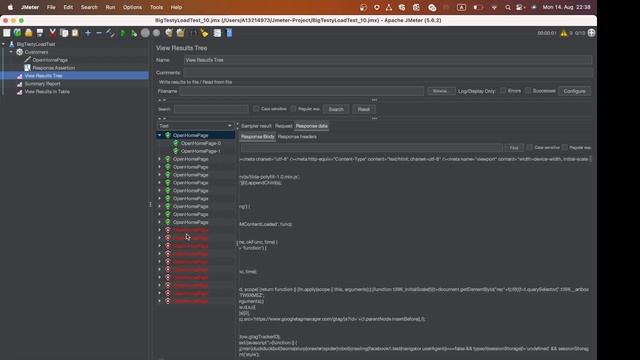Open the Text renderer dropdown
This screenshot has width=640, height=360.
click(x=195, y=126)
